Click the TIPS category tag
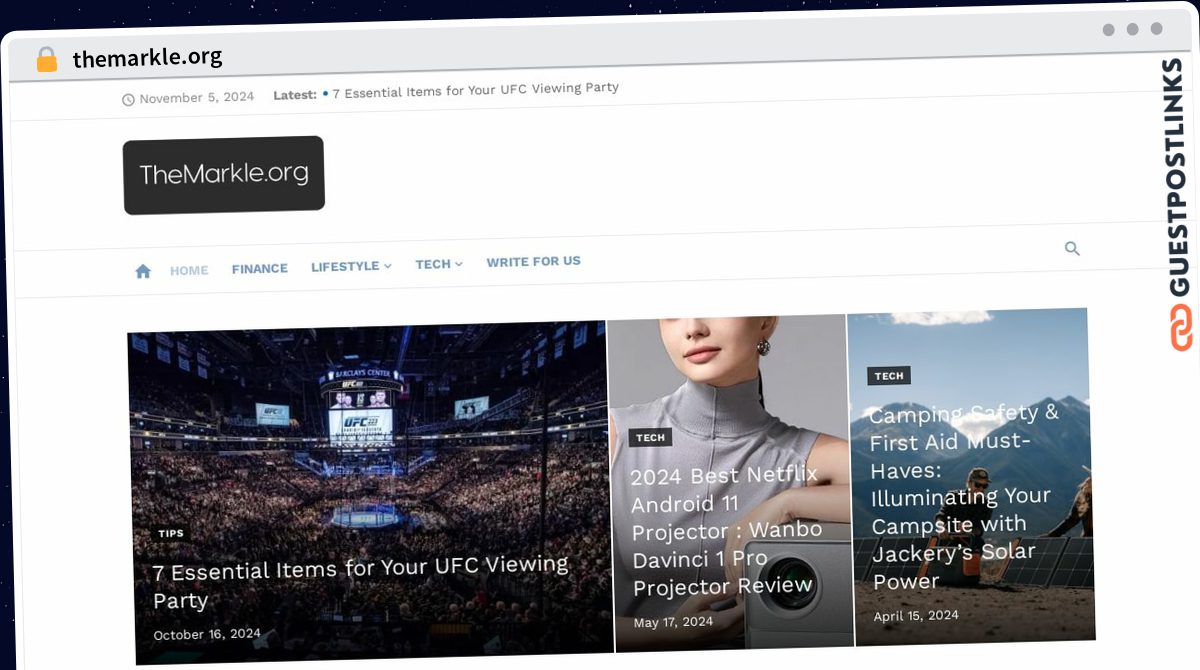The image size is (1200, 670). 171,533
